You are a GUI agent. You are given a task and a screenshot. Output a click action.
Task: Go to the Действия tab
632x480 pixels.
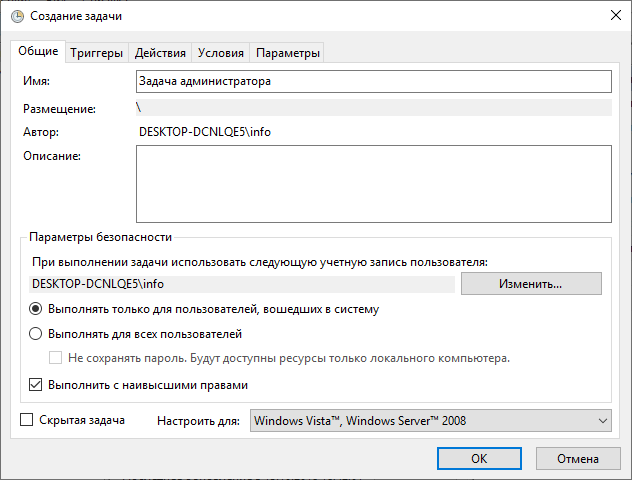tap(159, 53)
